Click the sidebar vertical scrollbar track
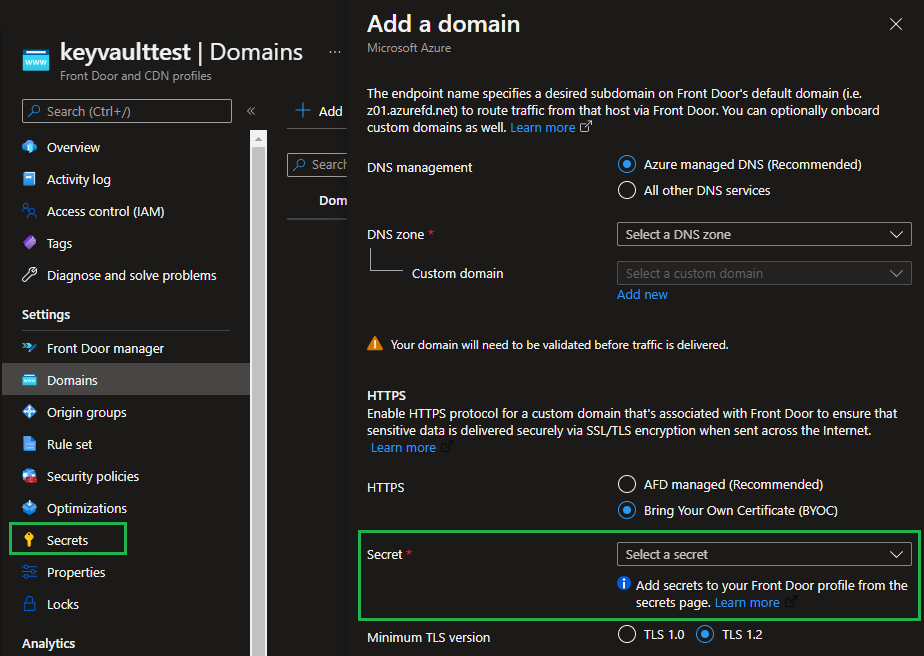Viewport: 924px width, 656px height. (x=258, y=401)
